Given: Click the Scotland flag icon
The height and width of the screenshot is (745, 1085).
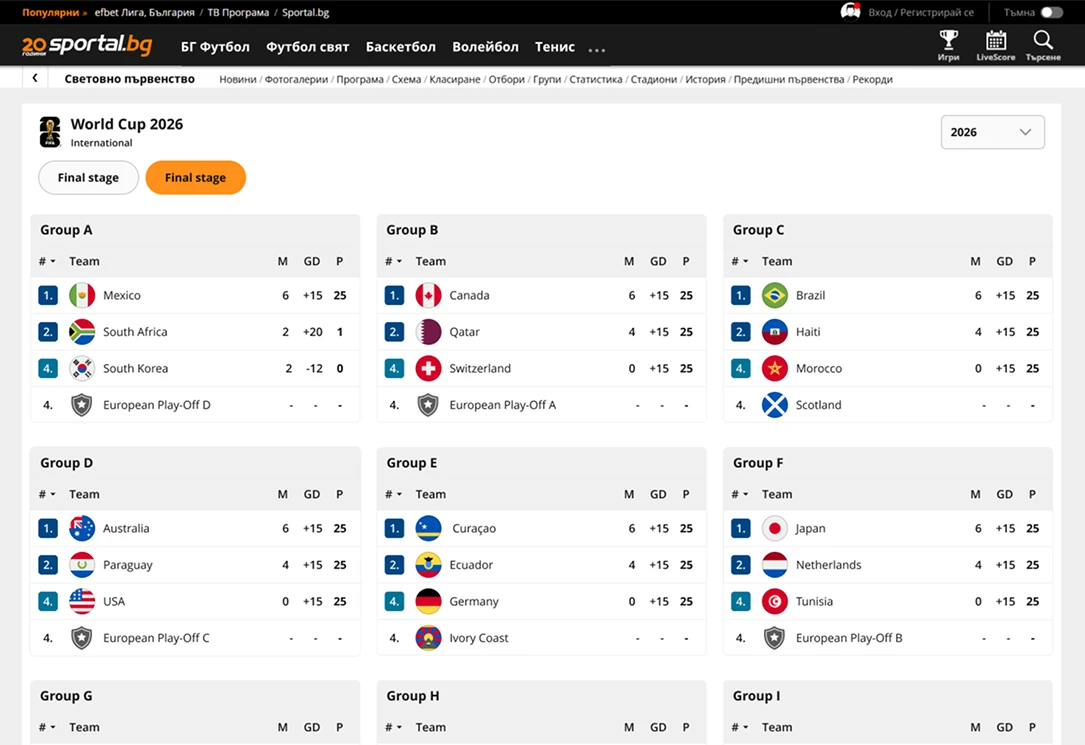Looking at the screenshot, I should coord(775,405).
